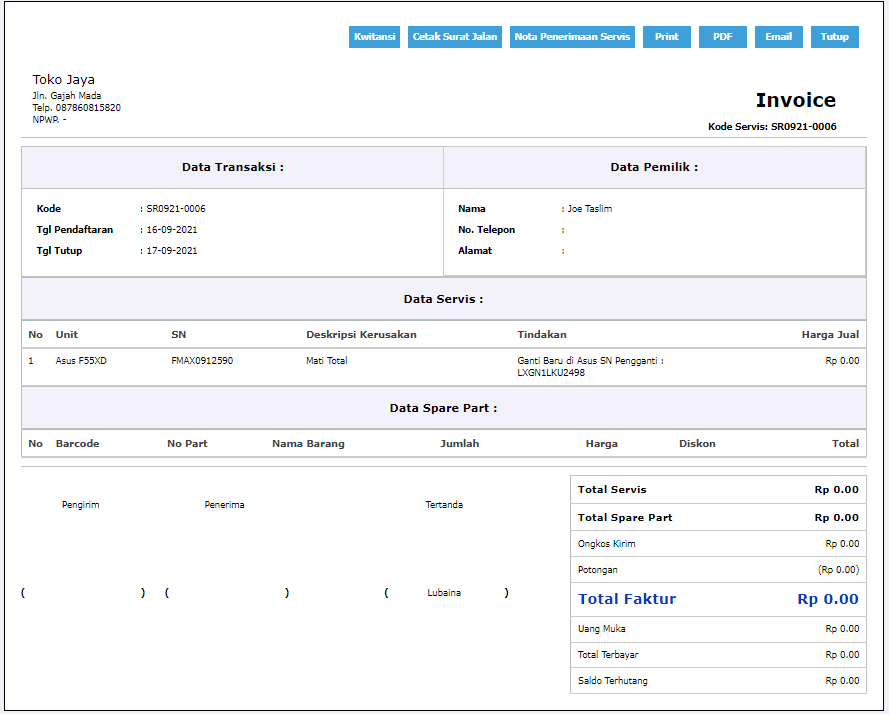The height and width of the screenshot is (714, 889).
Task: Click Kode Servis: SR0921-0006 text
Action: point(772,126)
